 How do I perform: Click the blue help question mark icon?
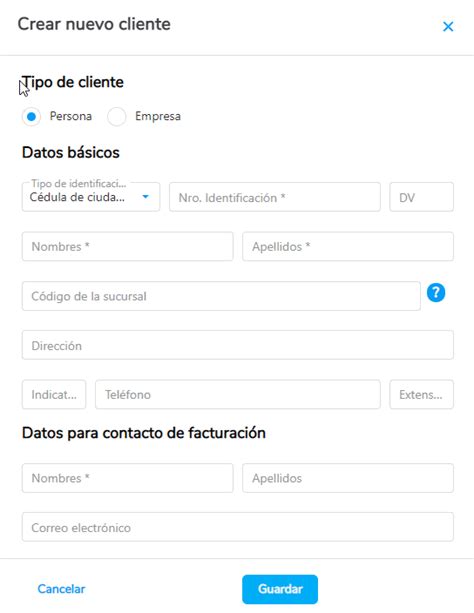click(x=436, y=293)
